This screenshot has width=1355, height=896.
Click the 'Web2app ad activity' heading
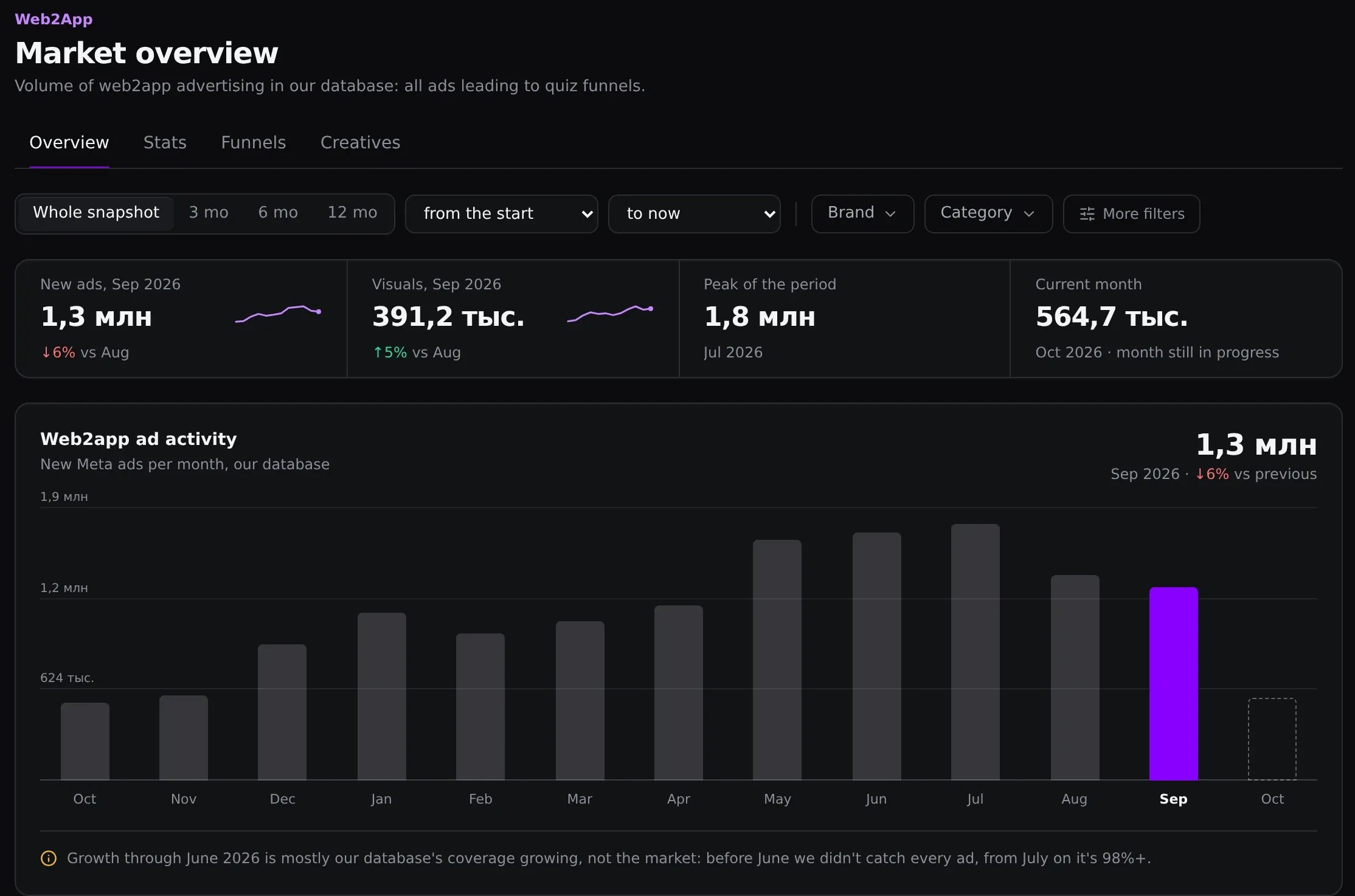[139, 439]
